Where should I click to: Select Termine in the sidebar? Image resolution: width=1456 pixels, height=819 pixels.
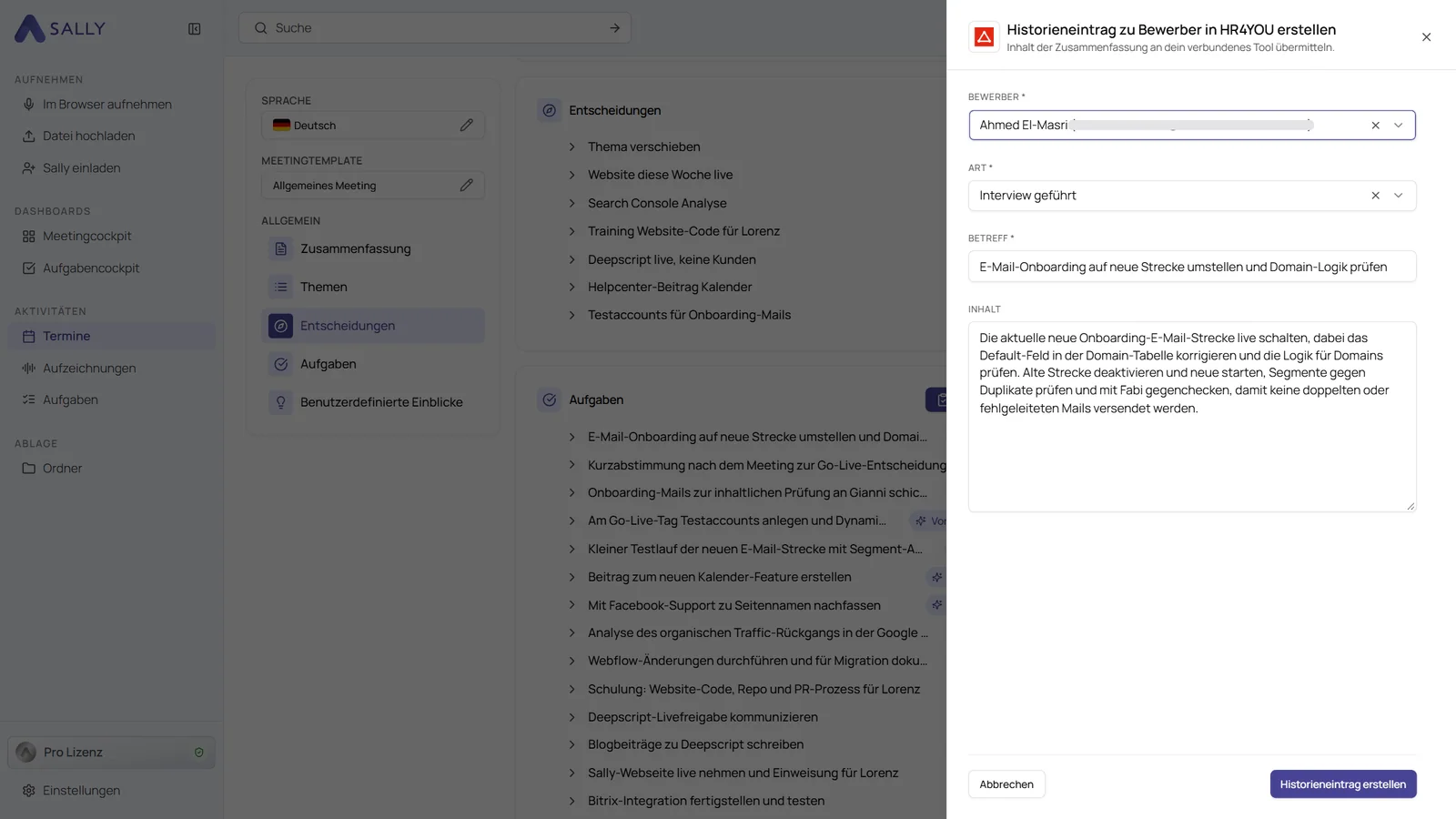(112, 337)
